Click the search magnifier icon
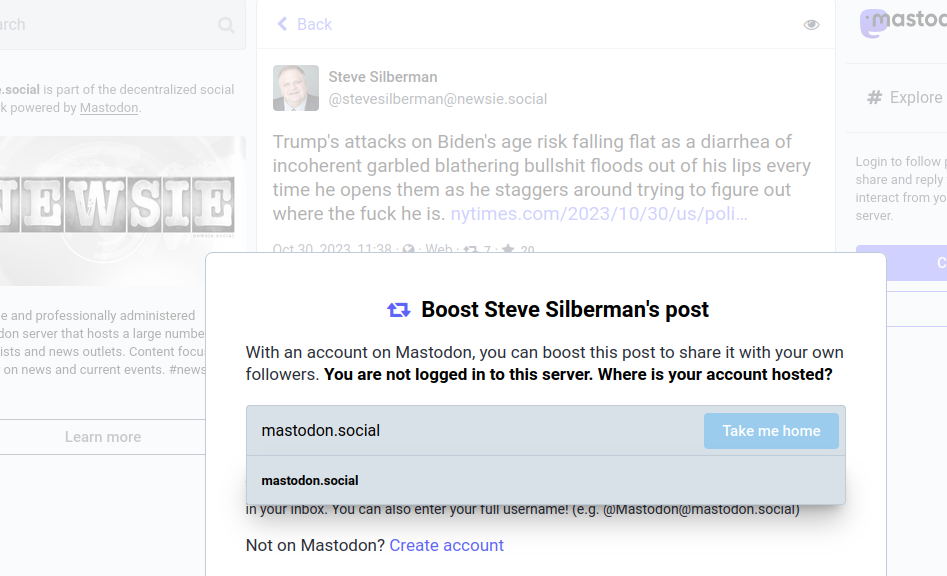 click(226, 25)
